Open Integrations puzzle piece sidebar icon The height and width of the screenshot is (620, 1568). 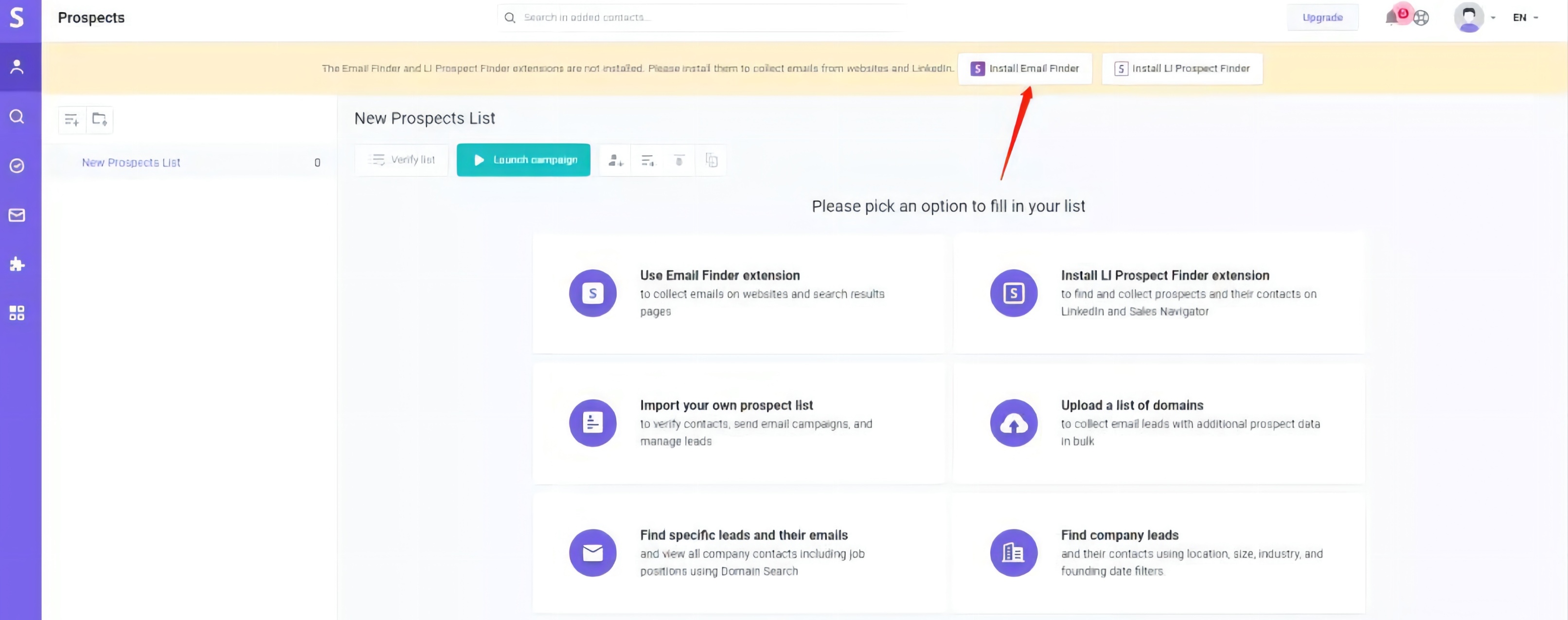click(17, 264)
